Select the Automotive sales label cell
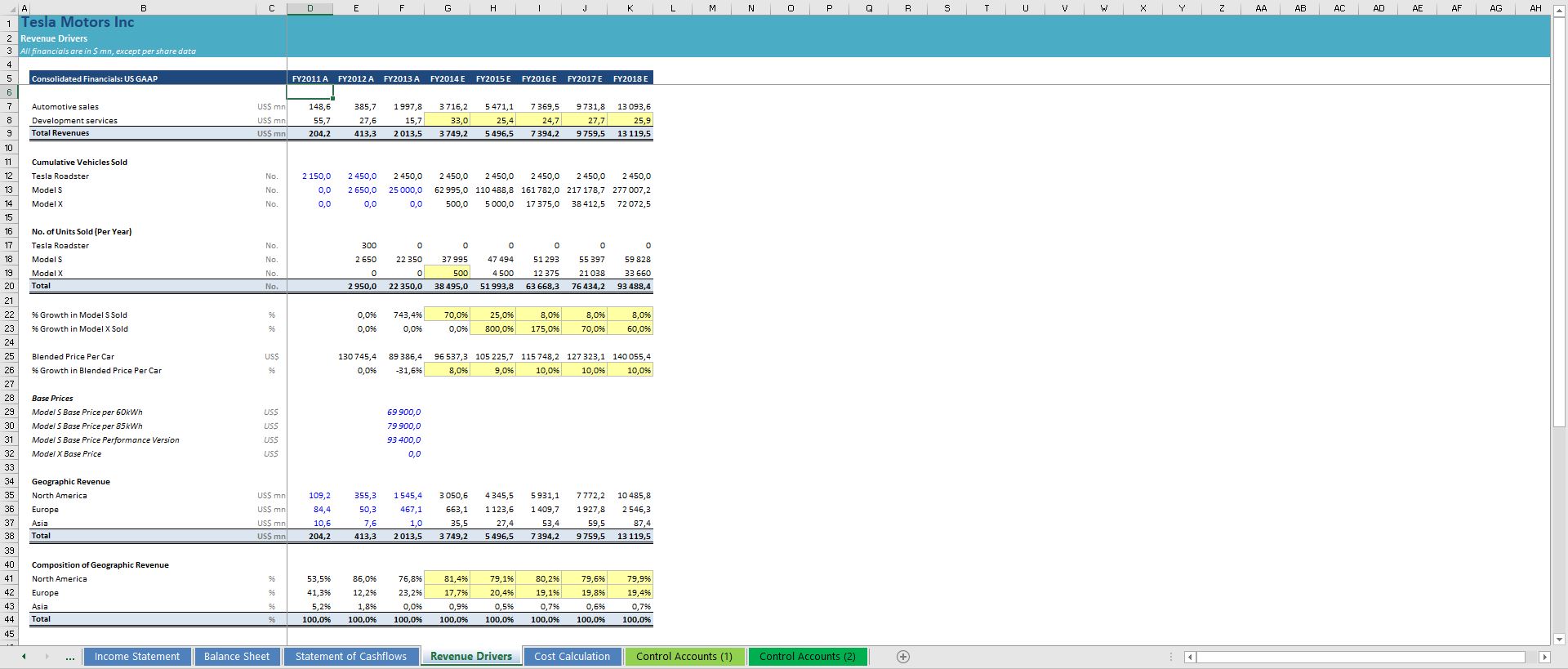The height and width of the screenshot is (669, 1568). 144,106
